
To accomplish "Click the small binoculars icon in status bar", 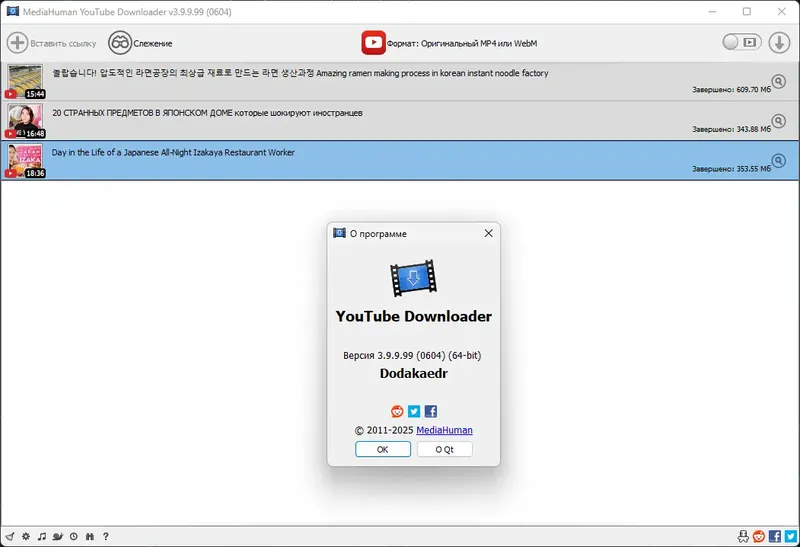I will click(x=90, y=536).
